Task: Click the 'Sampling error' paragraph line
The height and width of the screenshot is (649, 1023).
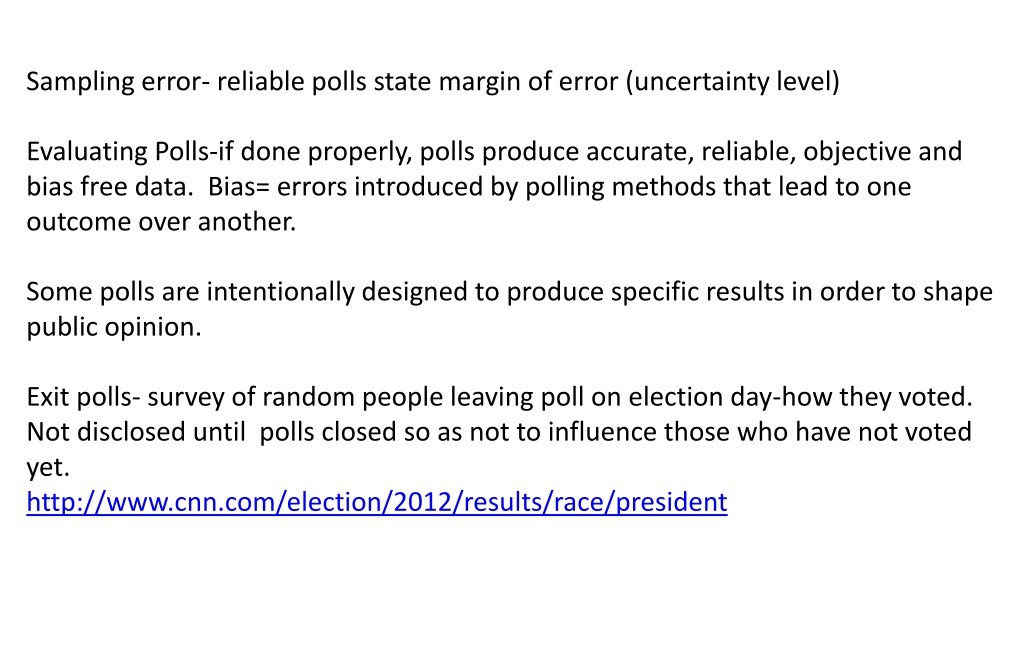Action: [x=433, y=82]
